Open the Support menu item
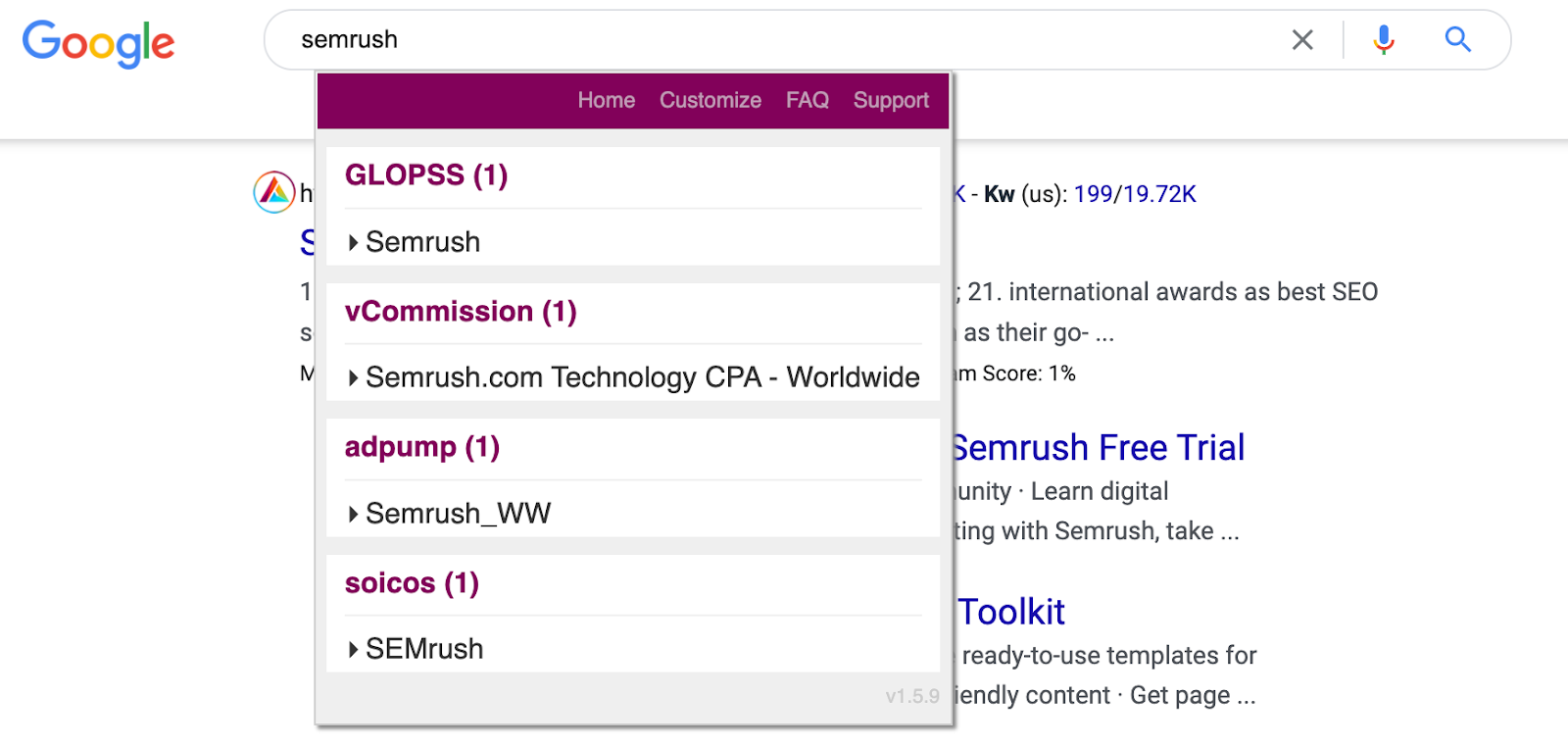The height and width of the screenshot is (747, 1568). pyautogui.click(x=891, y=100)
